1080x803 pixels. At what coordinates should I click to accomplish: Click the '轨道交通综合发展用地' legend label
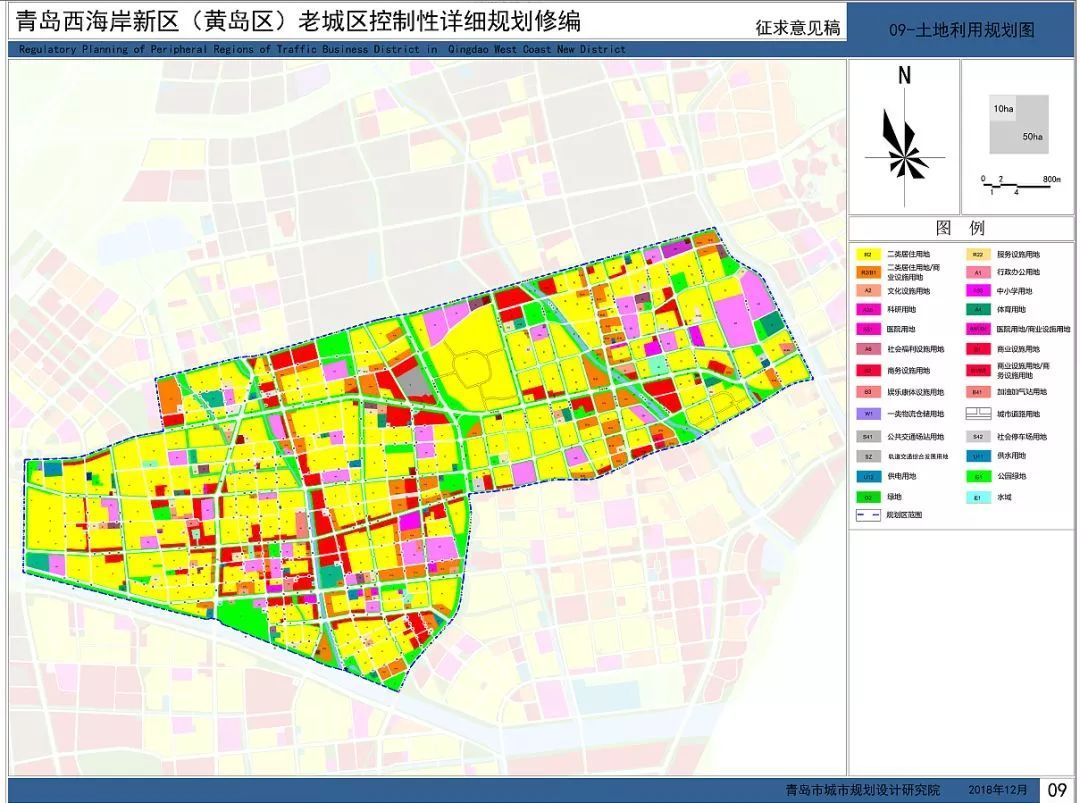917,456
